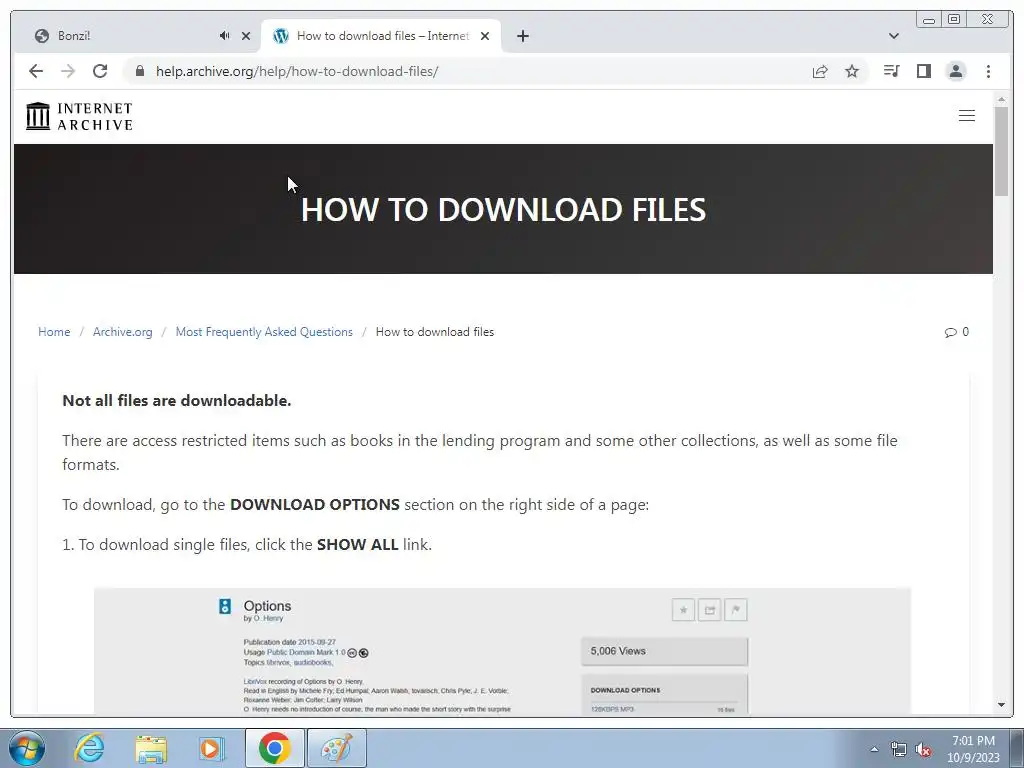This screenshot has height=768, width=1024.
Task: Bookmark this tab with star icon
Action: pyautogui.click(x=852, y=71)
